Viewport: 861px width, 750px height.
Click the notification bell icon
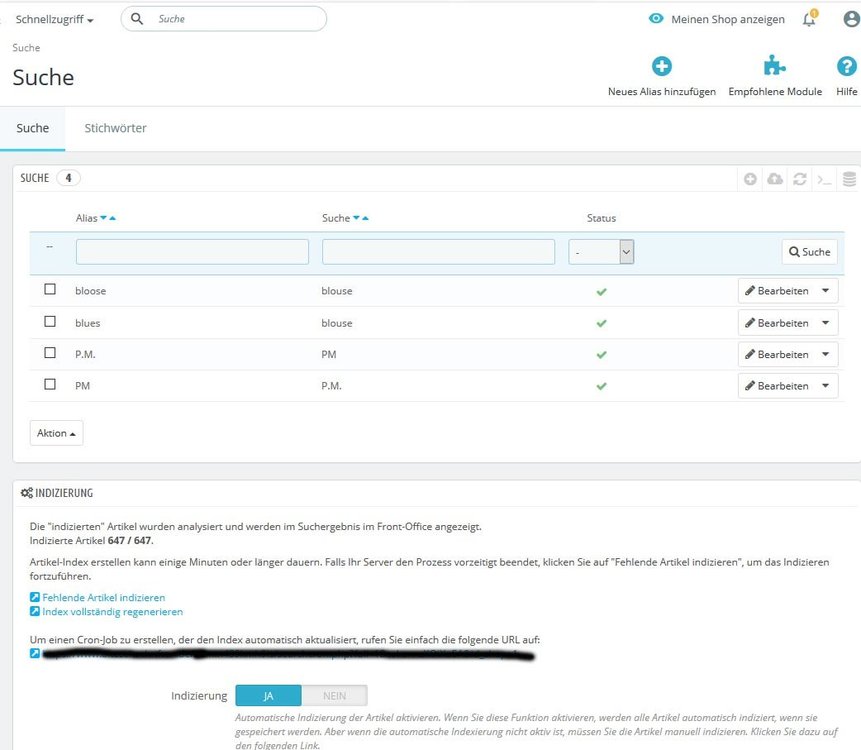(x=809, y=19)
